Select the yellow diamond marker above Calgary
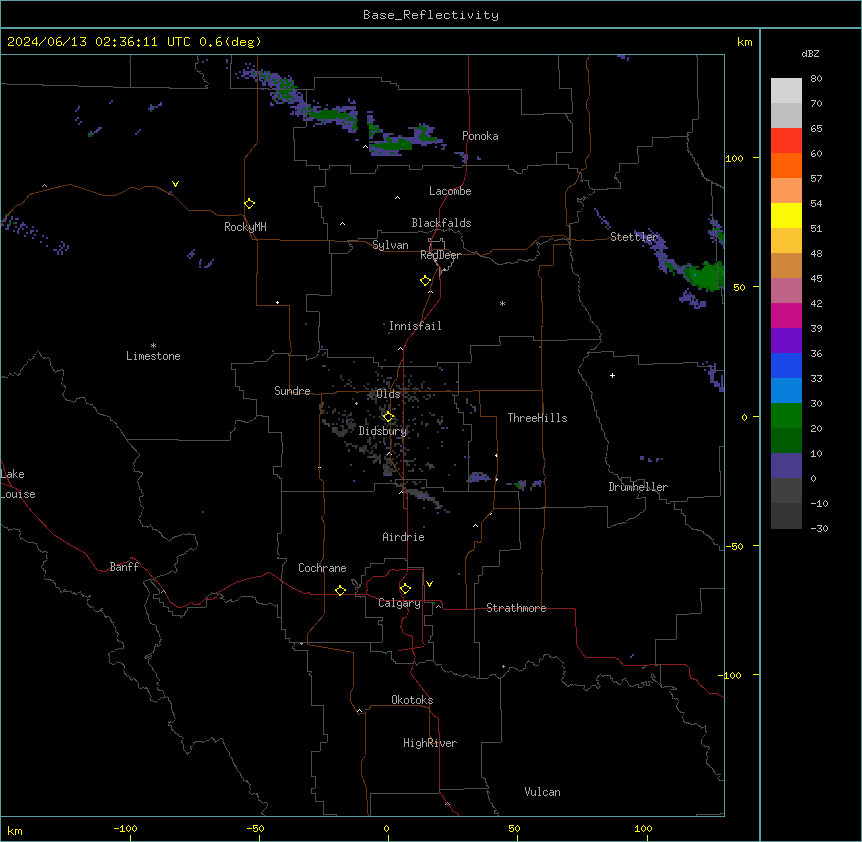 (405, 589)
